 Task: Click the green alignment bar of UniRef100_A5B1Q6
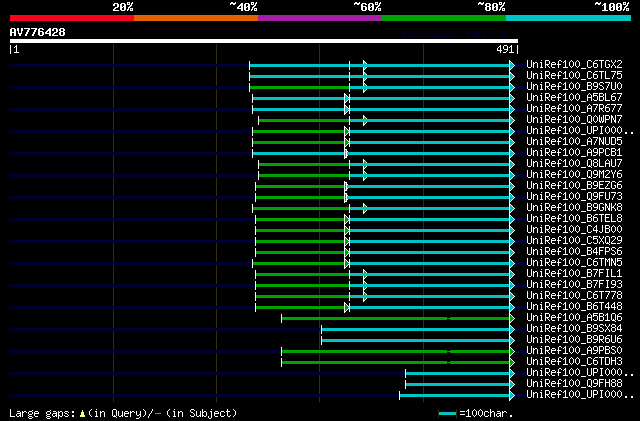[396, 318]
